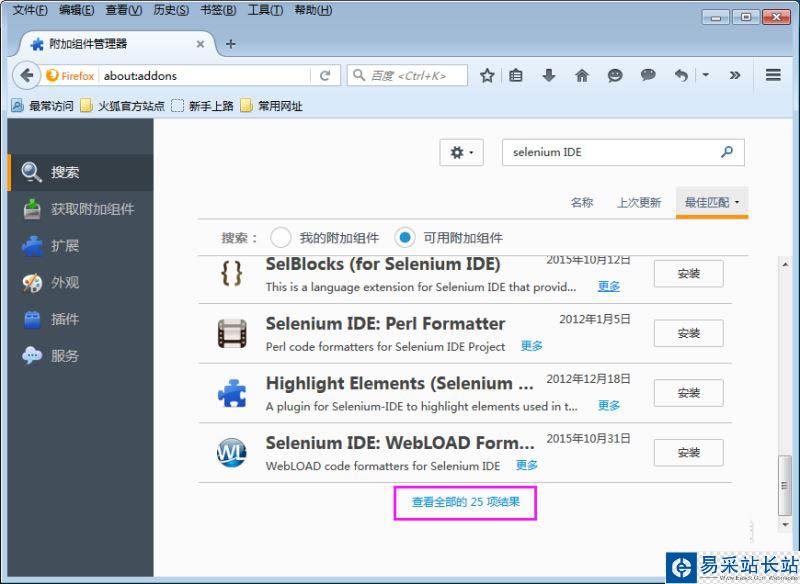Click the speech bubble chat icon
800x584 pixels.
[x=648, y=75]
